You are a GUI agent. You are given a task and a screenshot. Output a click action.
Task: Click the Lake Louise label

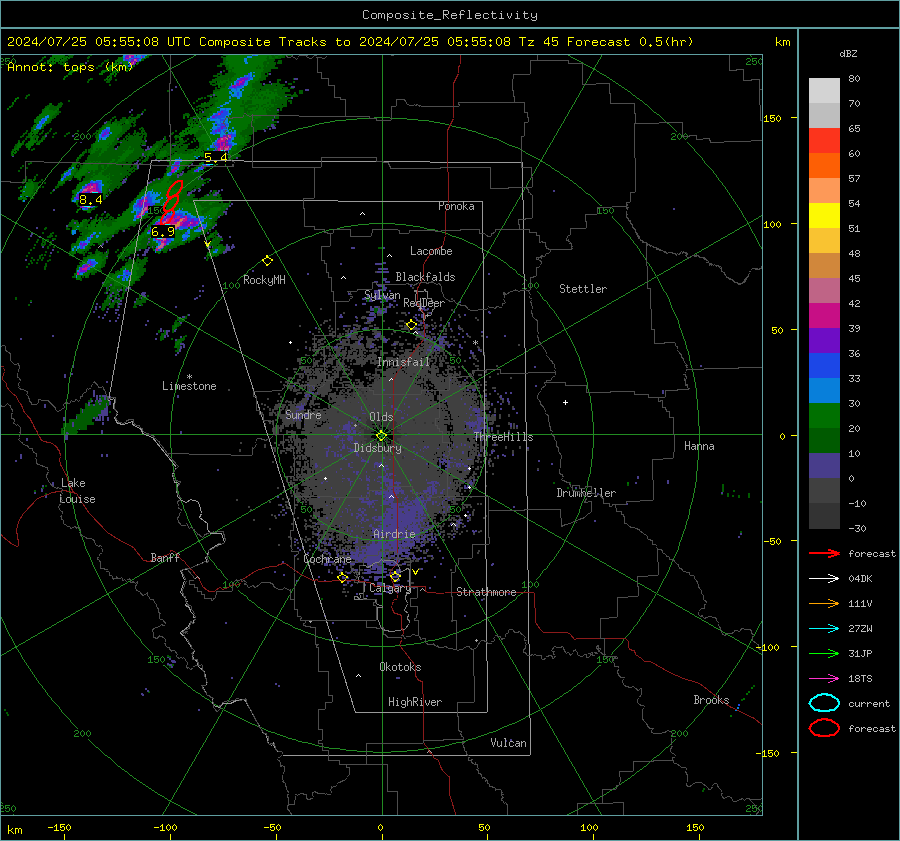77,491
